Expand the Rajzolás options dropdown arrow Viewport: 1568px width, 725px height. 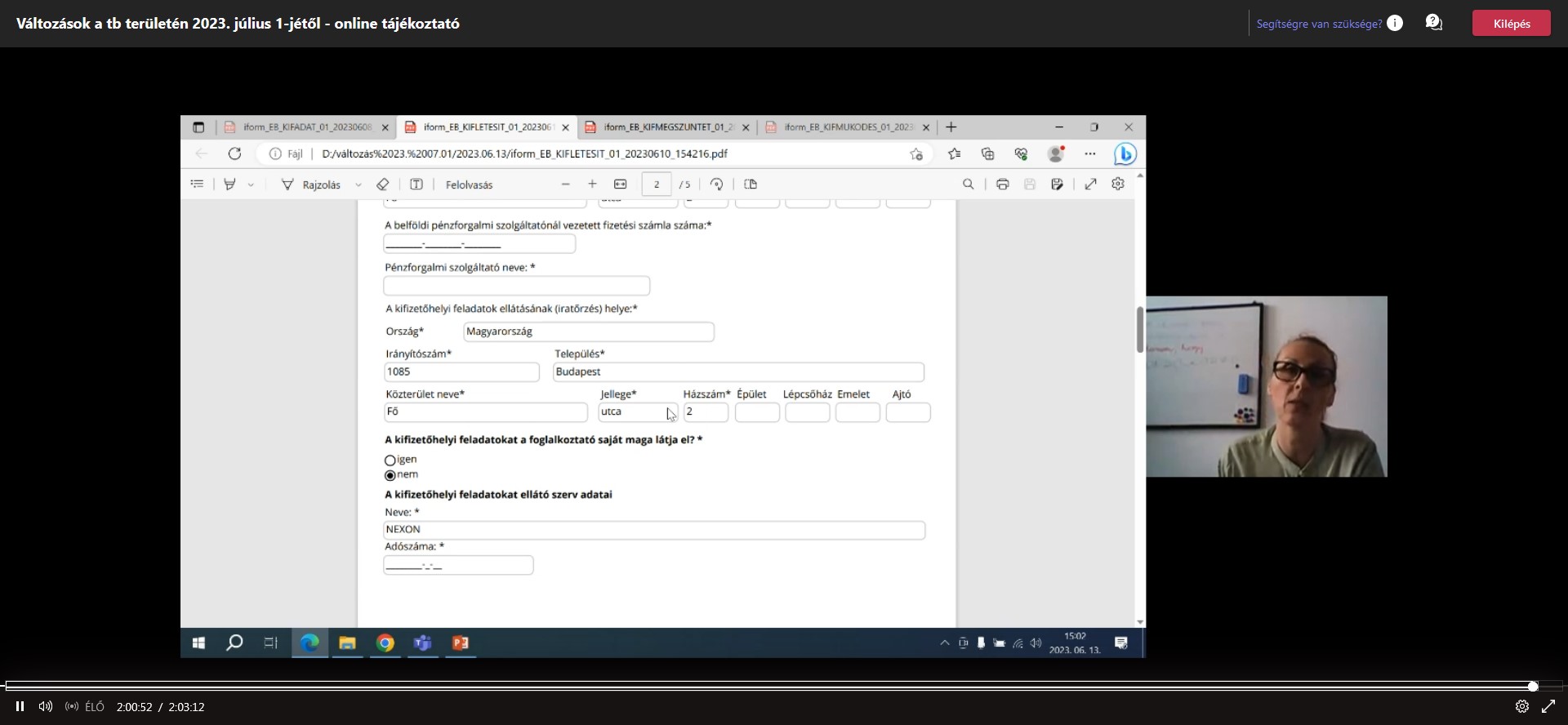[358, 185]
